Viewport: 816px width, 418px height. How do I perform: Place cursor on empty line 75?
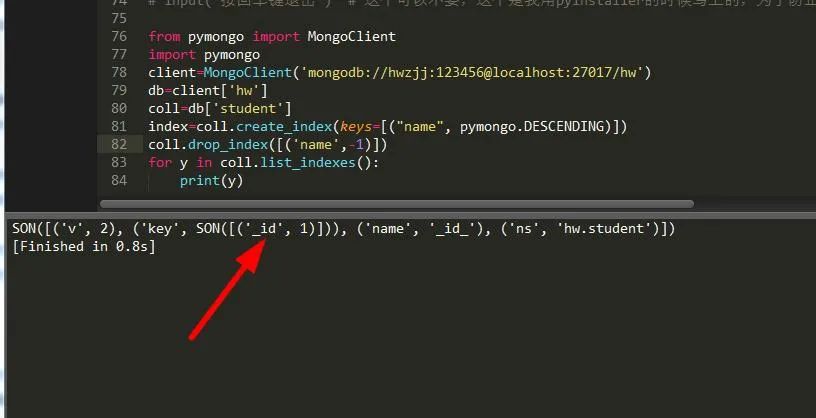468,19
